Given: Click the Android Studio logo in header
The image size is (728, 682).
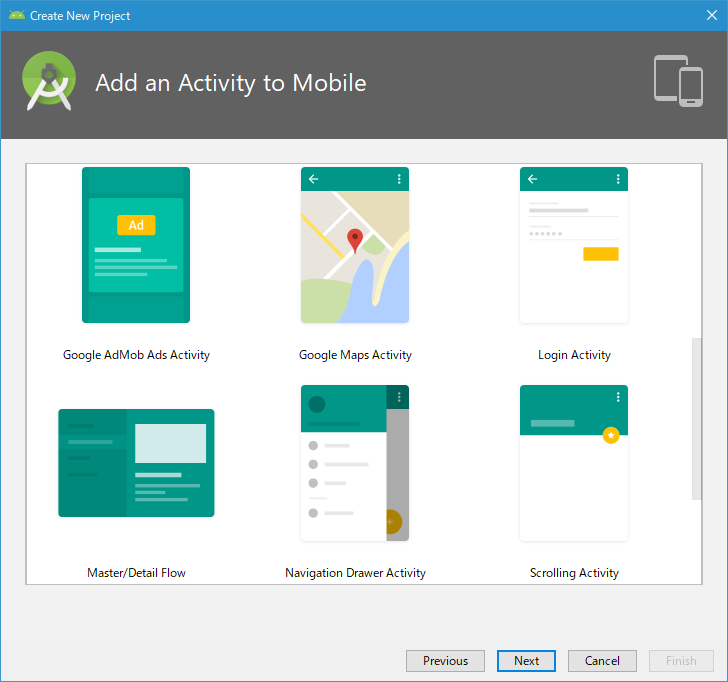Looking at the screenshot, I should tap(49, 81).
